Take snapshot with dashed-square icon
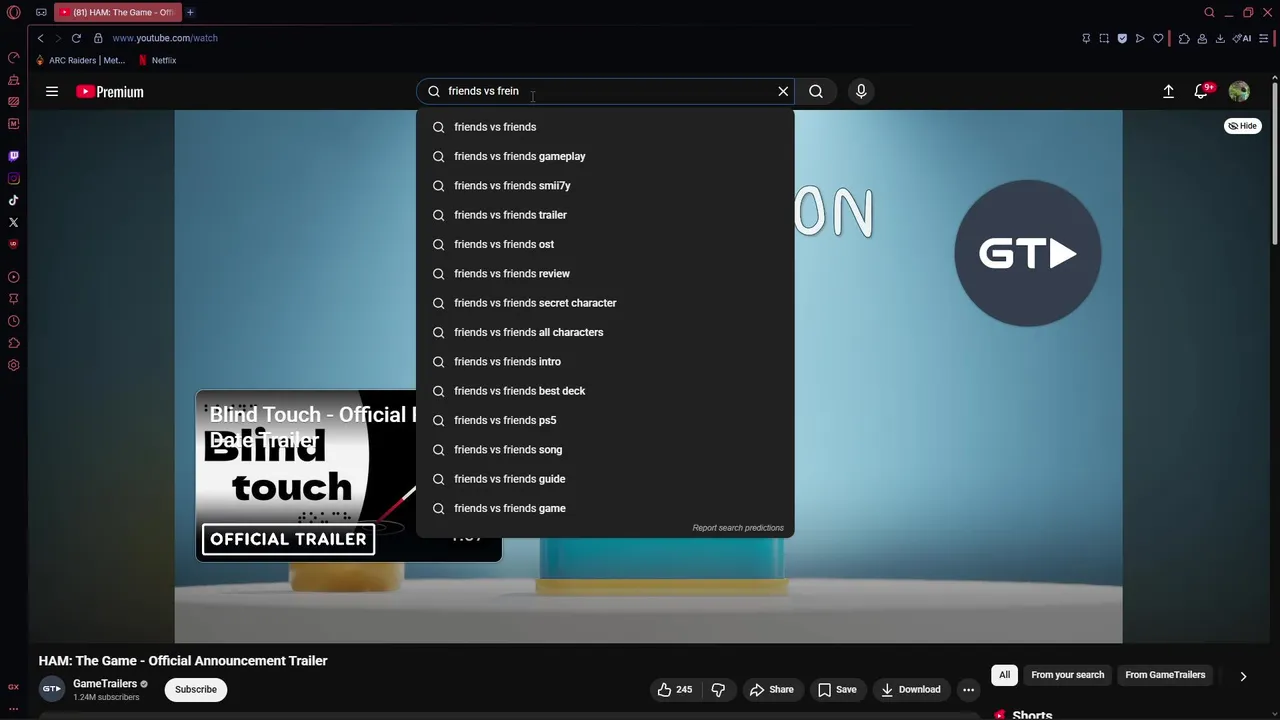 pos(1104,38)
